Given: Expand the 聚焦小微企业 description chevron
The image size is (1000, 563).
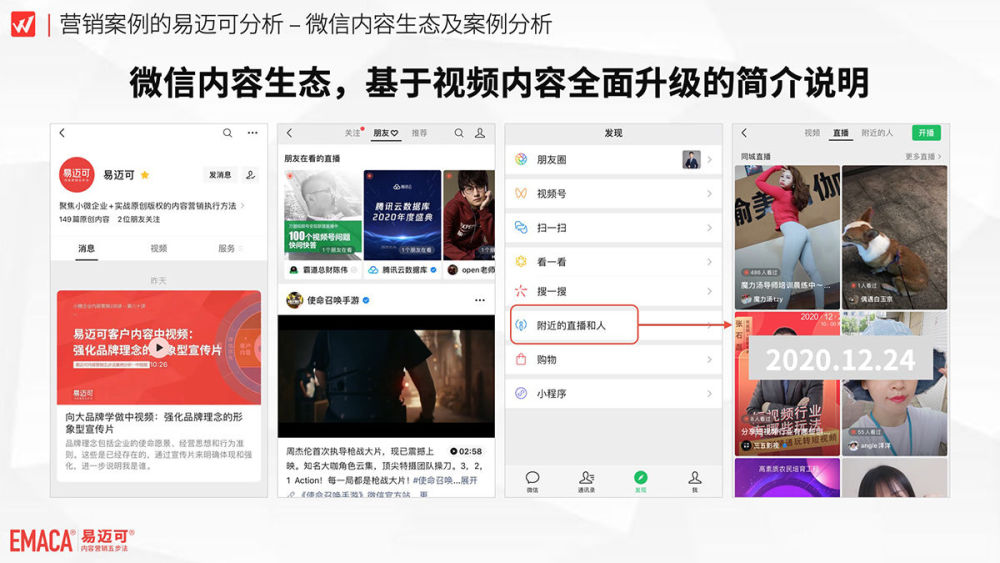Looking at the screenshot, I should (242, 206).
